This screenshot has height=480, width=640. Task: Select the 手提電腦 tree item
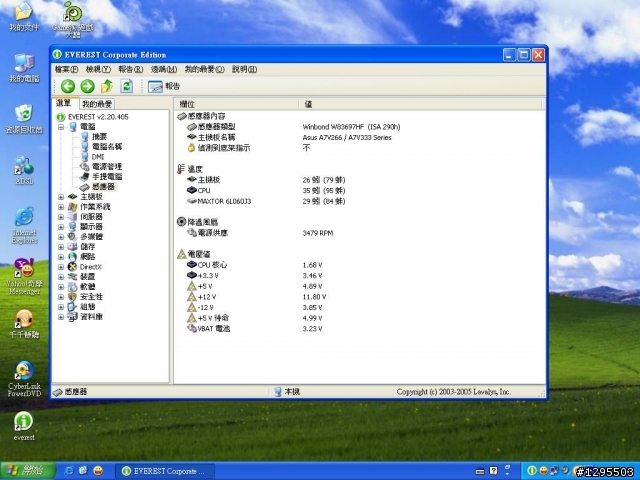pyautogui.click(x=107, y=177)
